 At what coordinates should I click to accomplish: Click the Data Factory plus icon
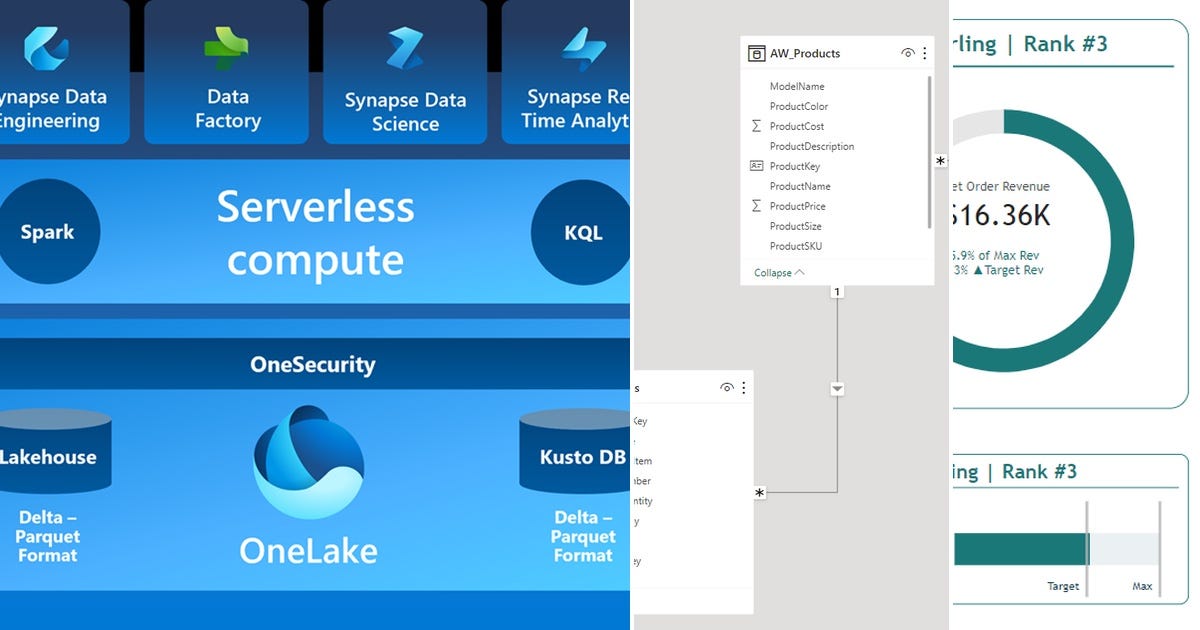226,46
